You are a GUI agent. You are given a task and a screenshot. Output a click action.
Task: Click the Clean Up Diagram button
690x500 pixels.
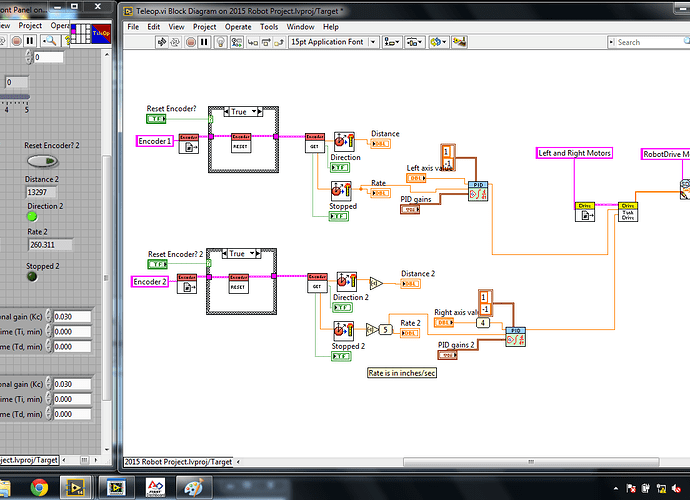(459, 42)
